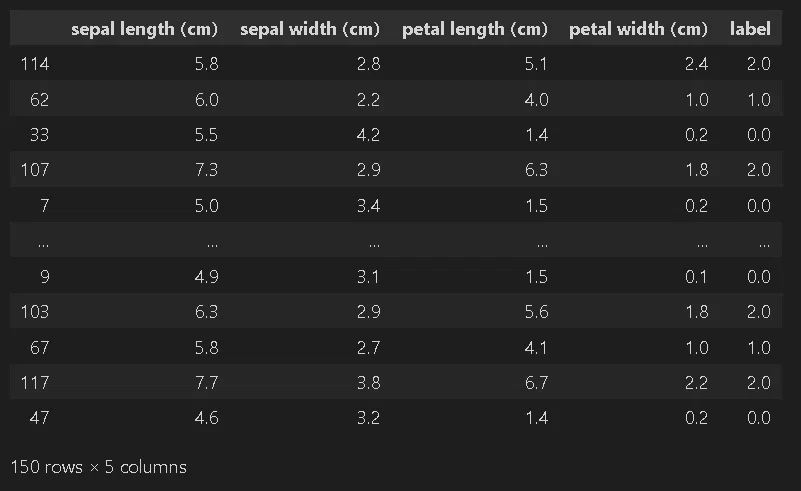
Task: Click the 'sepal width (cm)' column header
Action: [x=310, y=29]
